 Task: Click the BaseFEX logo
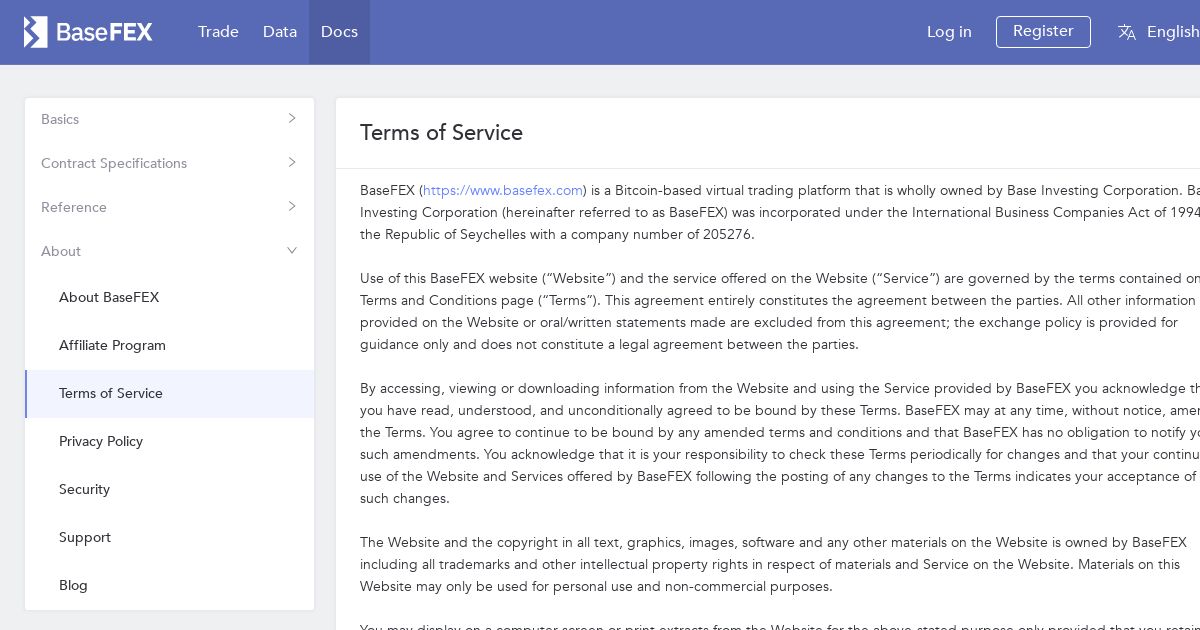(x=88, y=32)
